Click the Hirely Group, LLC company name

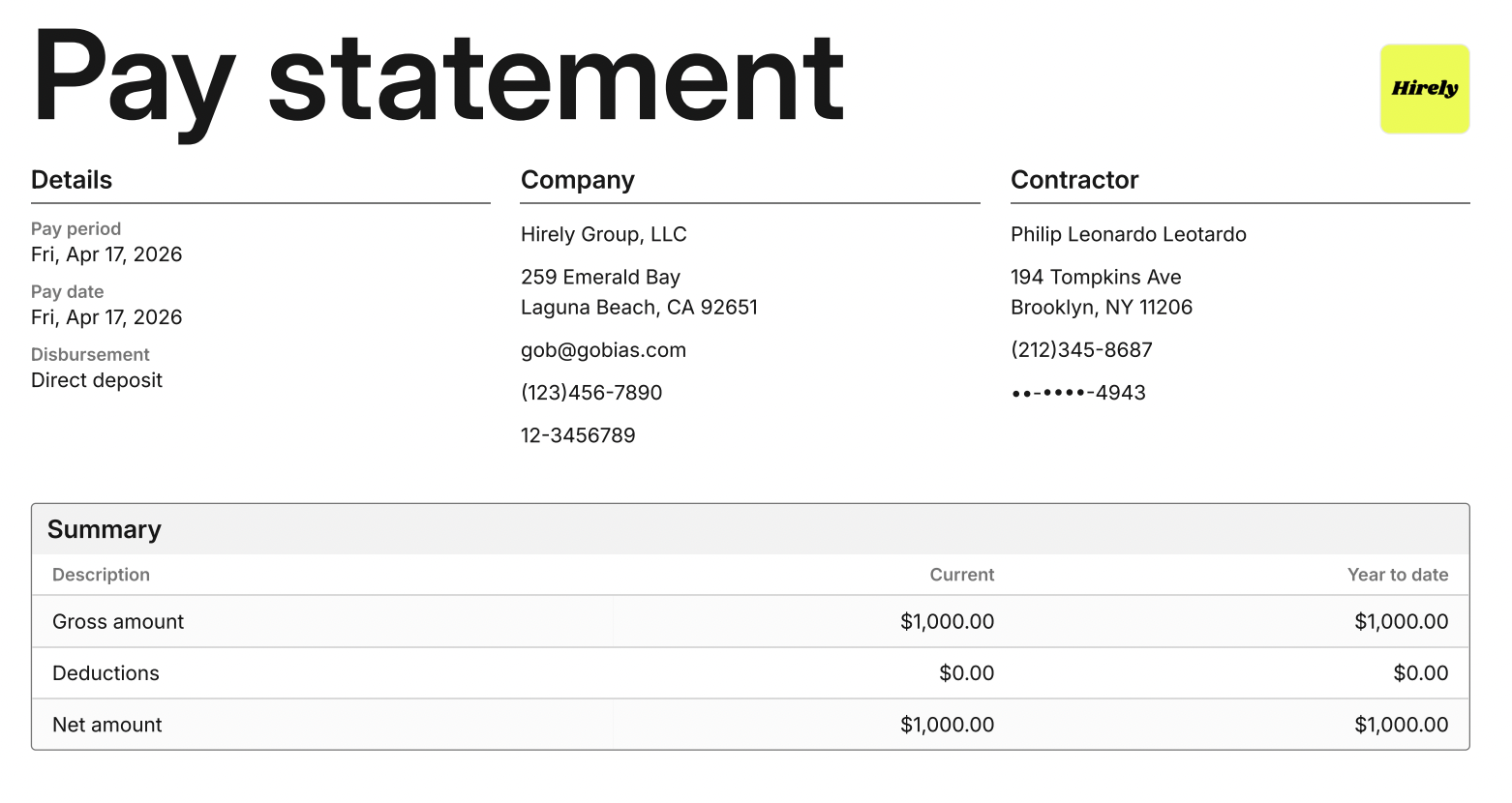click(x=604, y=234)
